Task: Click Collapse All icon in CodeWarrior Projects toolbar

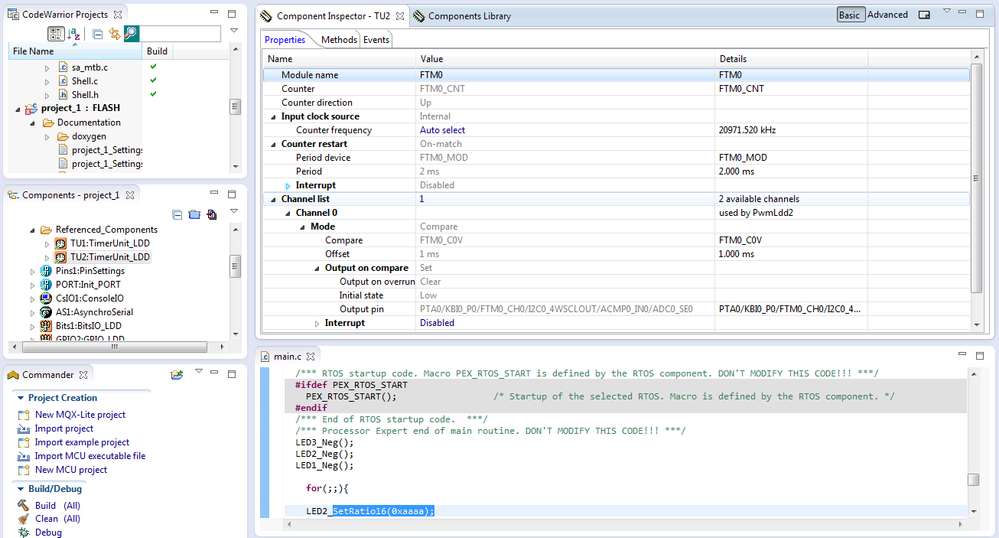Action: click(97, 34)
